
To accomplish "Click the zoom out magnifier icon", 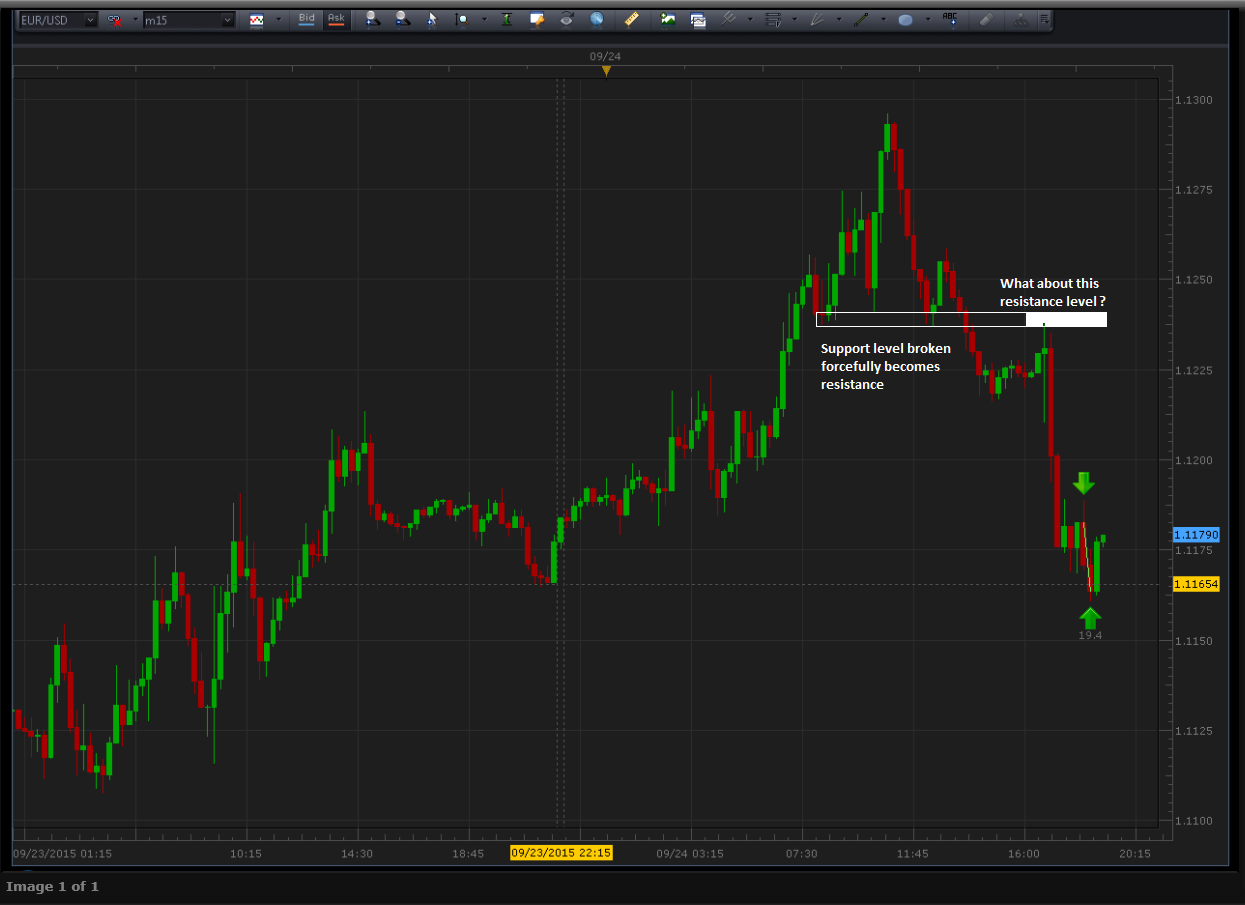I will tap(402, 19).
